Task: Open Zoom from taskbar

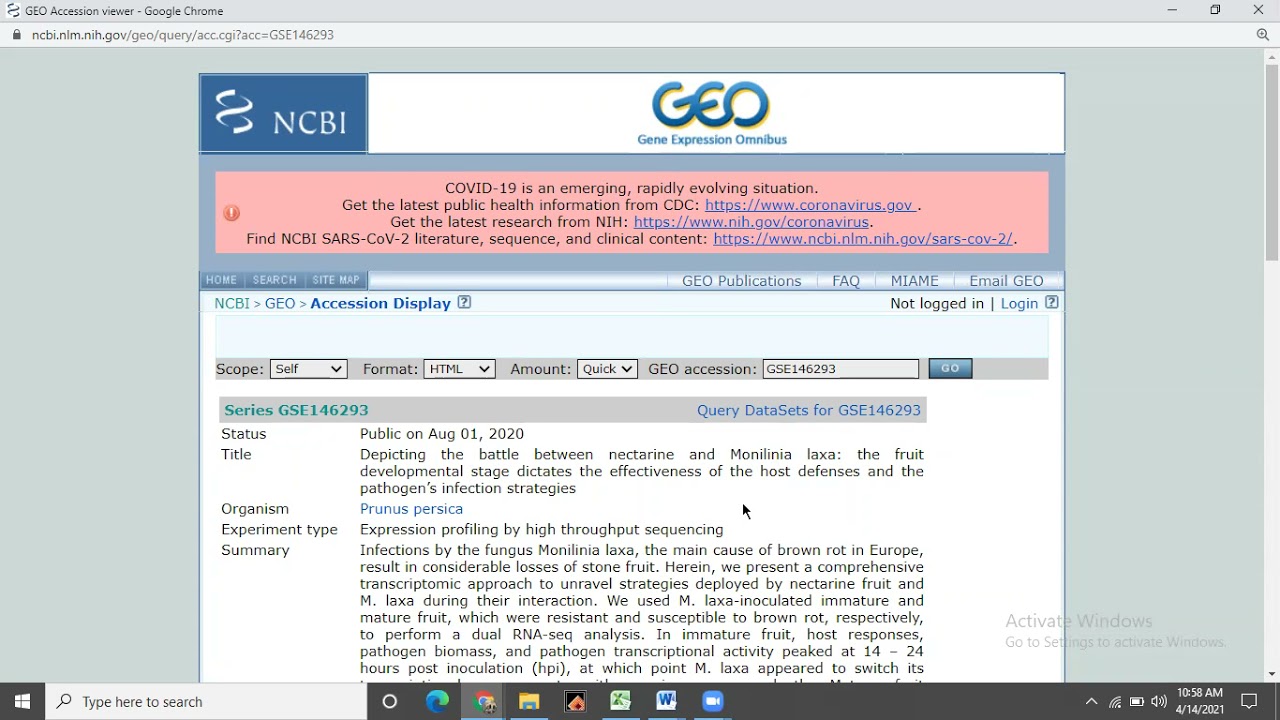Action: tap(713, 701)
